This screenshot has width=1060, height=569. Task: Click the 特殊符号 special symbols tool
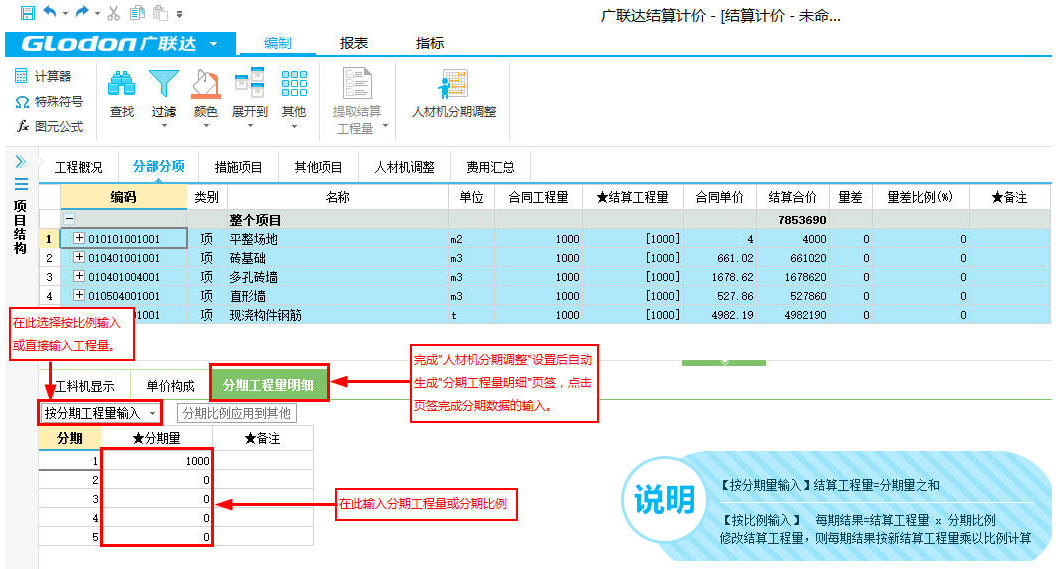tap(48, 102)
